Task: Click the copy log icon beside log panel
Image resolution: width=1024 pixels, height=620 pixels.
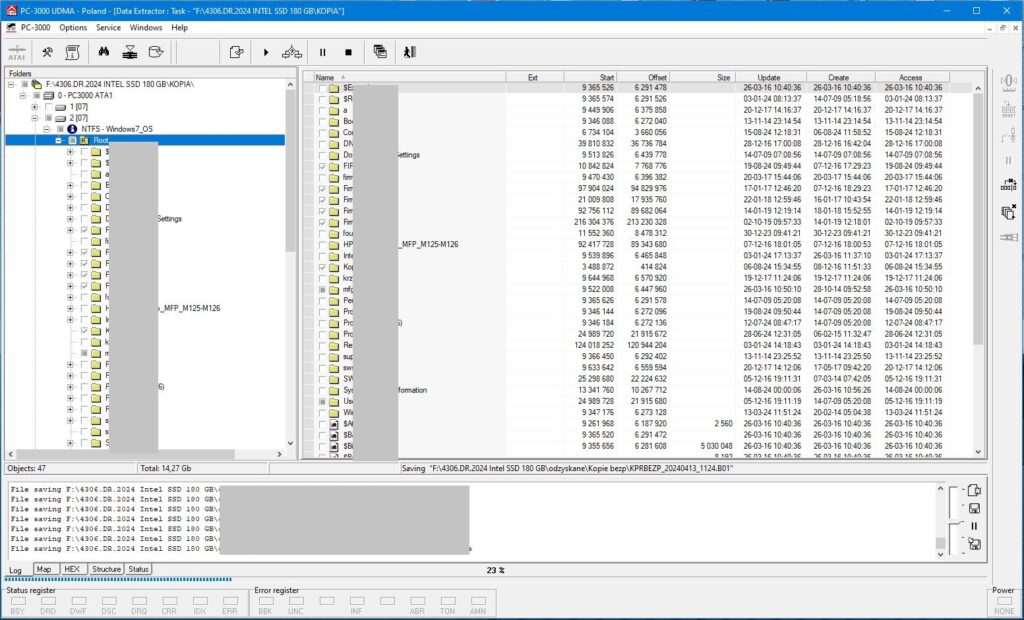Action: [974, 491]
